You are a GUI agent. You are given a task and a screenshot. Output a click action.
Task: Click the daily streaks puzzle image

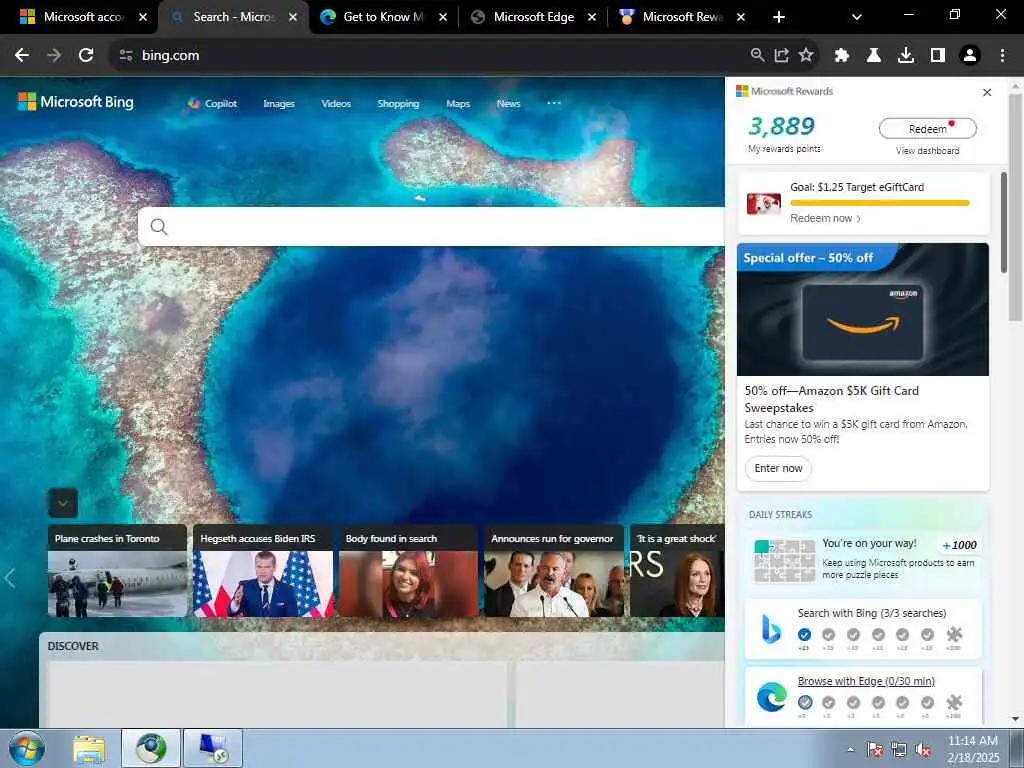(x=784, y=560)
